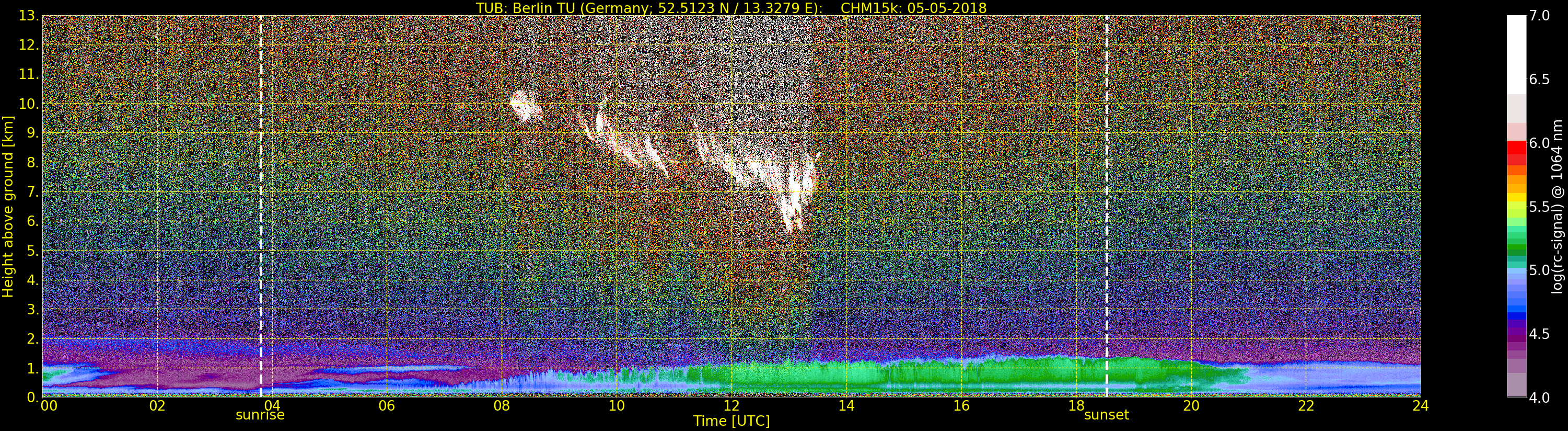This screenshot has width=1568, height=431.
Task: Click the colorbar value '4.0'
Action: [1539, 398]
